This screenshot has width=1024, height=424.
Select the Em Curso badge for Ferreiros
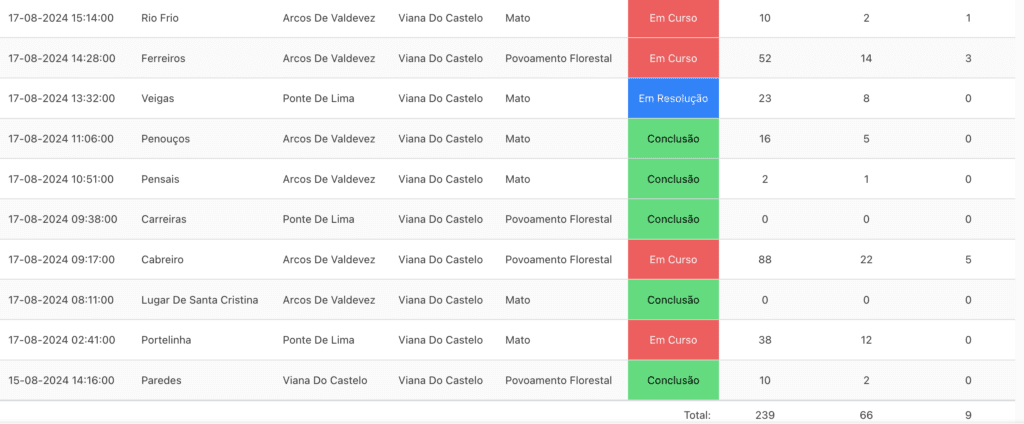click(x=673, y=58)
